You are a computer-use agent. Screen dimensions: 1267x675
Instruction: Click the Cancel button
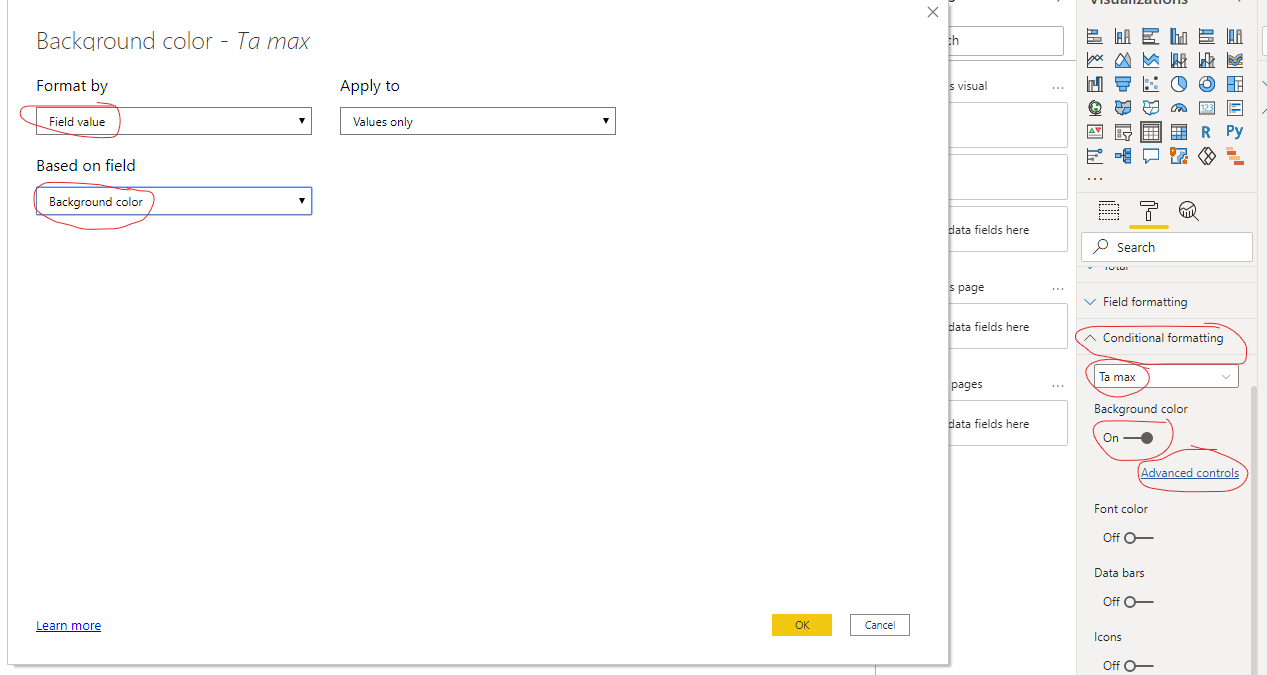[x=880, y=625]
